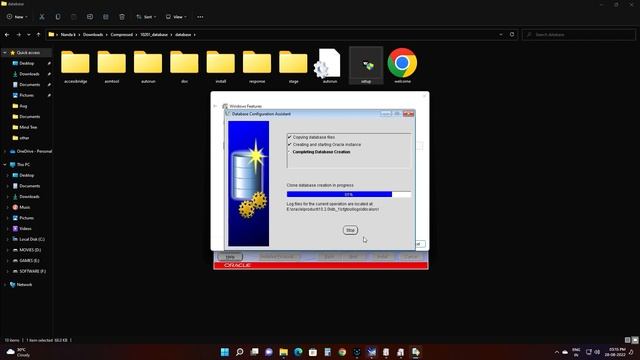Click clone database creation progress bar
Viewport: 640px width, 360px height.
(349, 194)
